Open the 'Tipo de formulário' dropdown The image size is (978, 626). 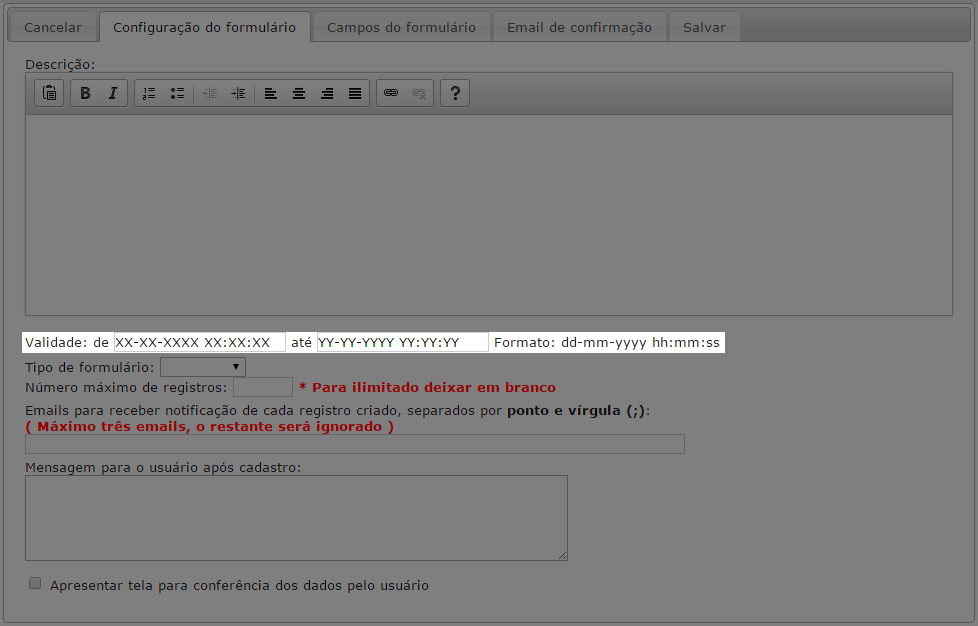point(203,367)
